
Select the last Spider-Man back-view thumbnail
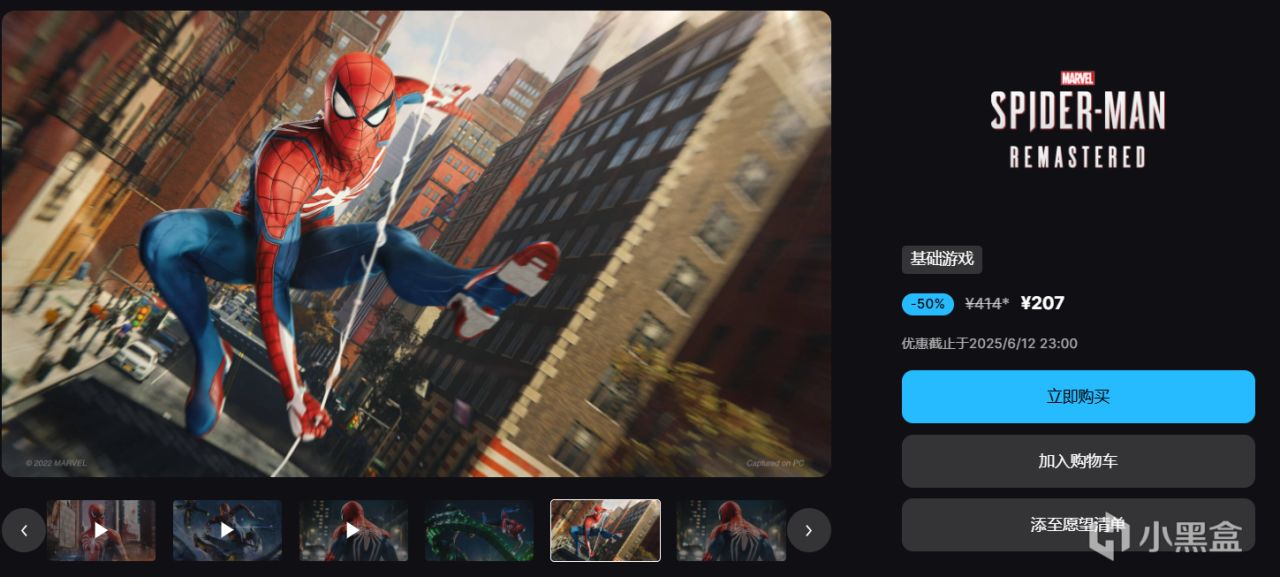(731, 530)
